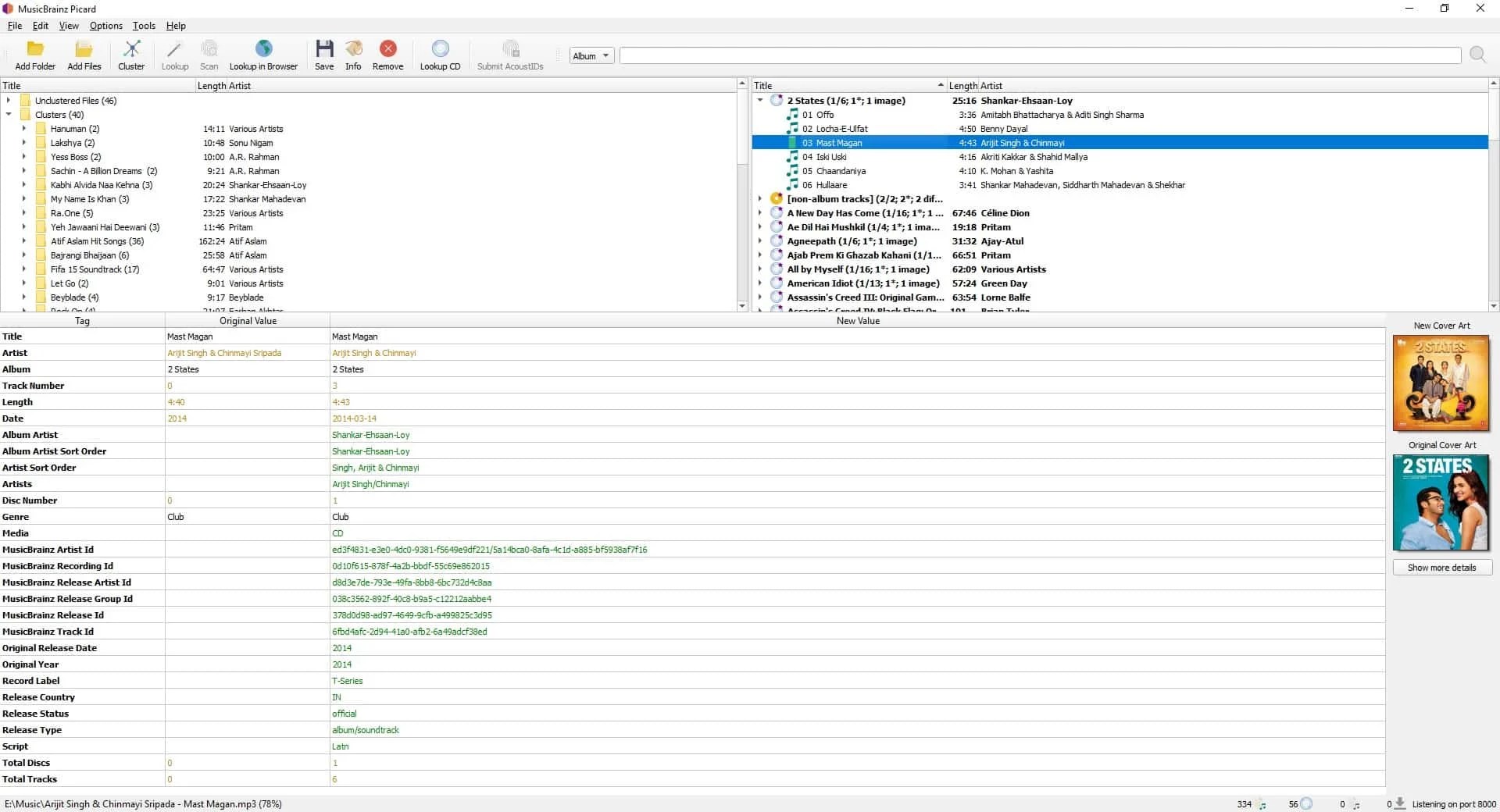
Task: Collapse the 2 States album entry
Action: coord(760,100)
